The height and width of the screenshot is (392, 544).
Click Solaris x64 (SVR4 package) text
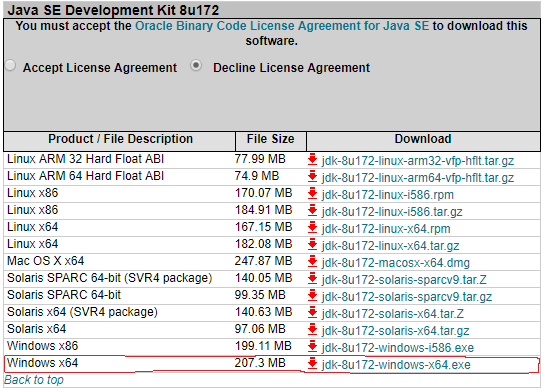pyautogui.click(x=82, y=312)
